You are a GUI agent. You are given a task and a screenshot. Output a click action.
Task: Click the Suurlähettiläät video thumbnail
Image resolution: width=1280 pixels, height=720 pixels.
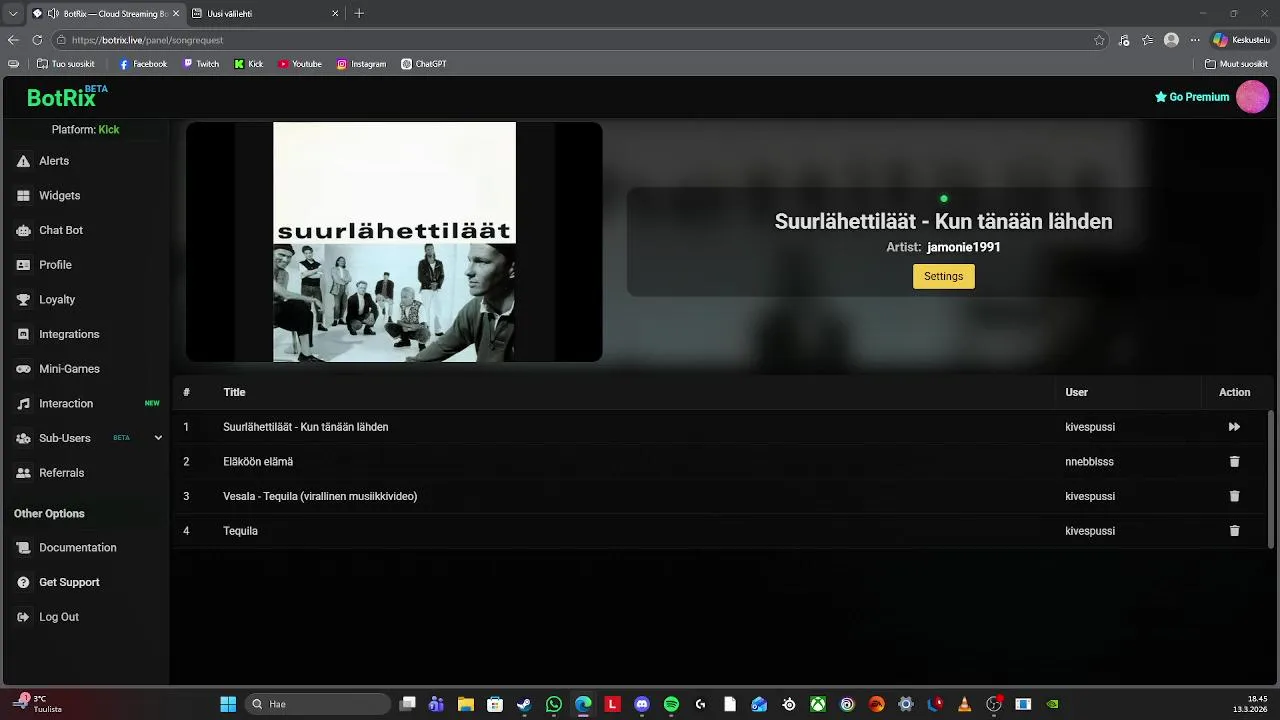tap(394, 242)
